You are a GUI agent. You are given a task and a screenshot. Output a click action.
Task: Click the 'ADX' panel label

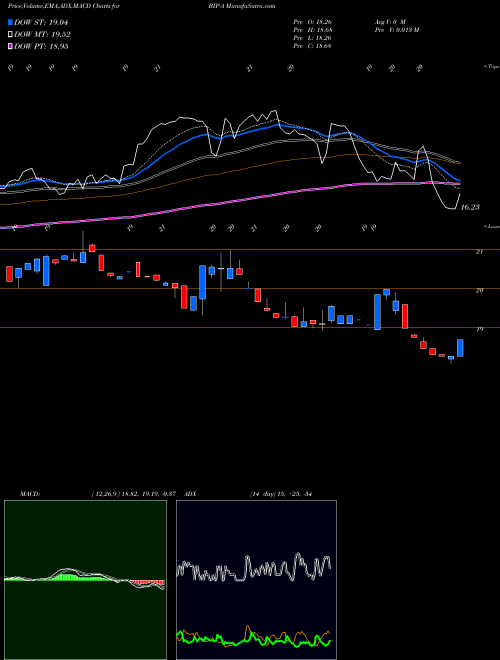point(191,494)
